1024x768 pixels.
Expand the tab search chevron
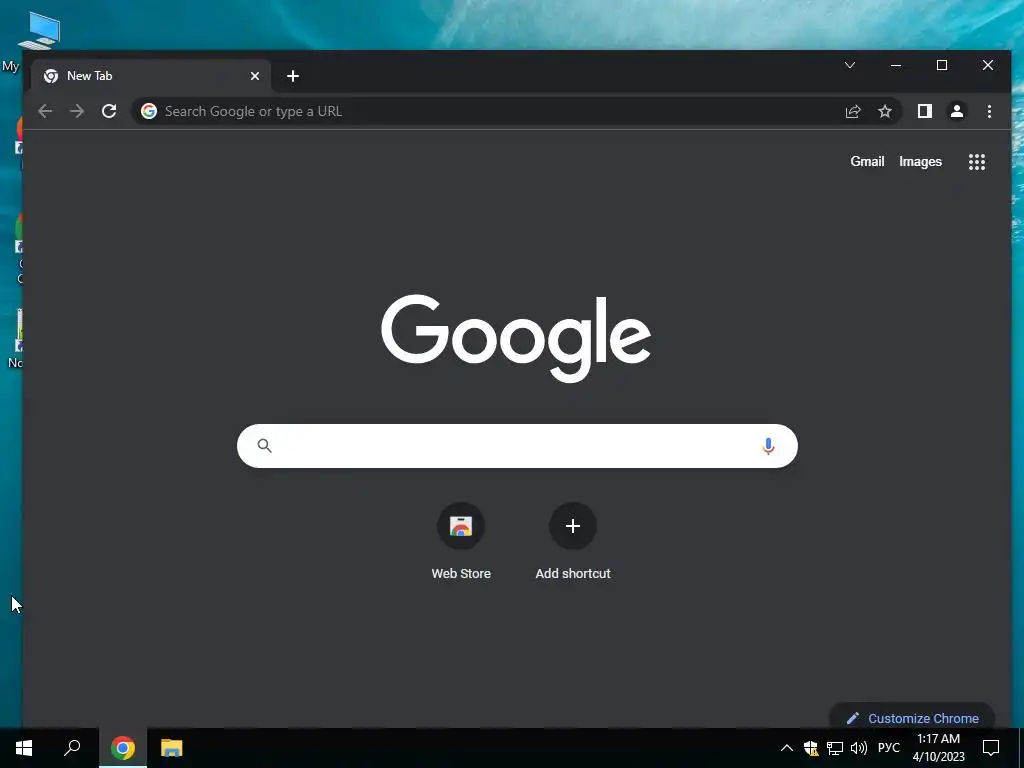(x=850, y=65)
